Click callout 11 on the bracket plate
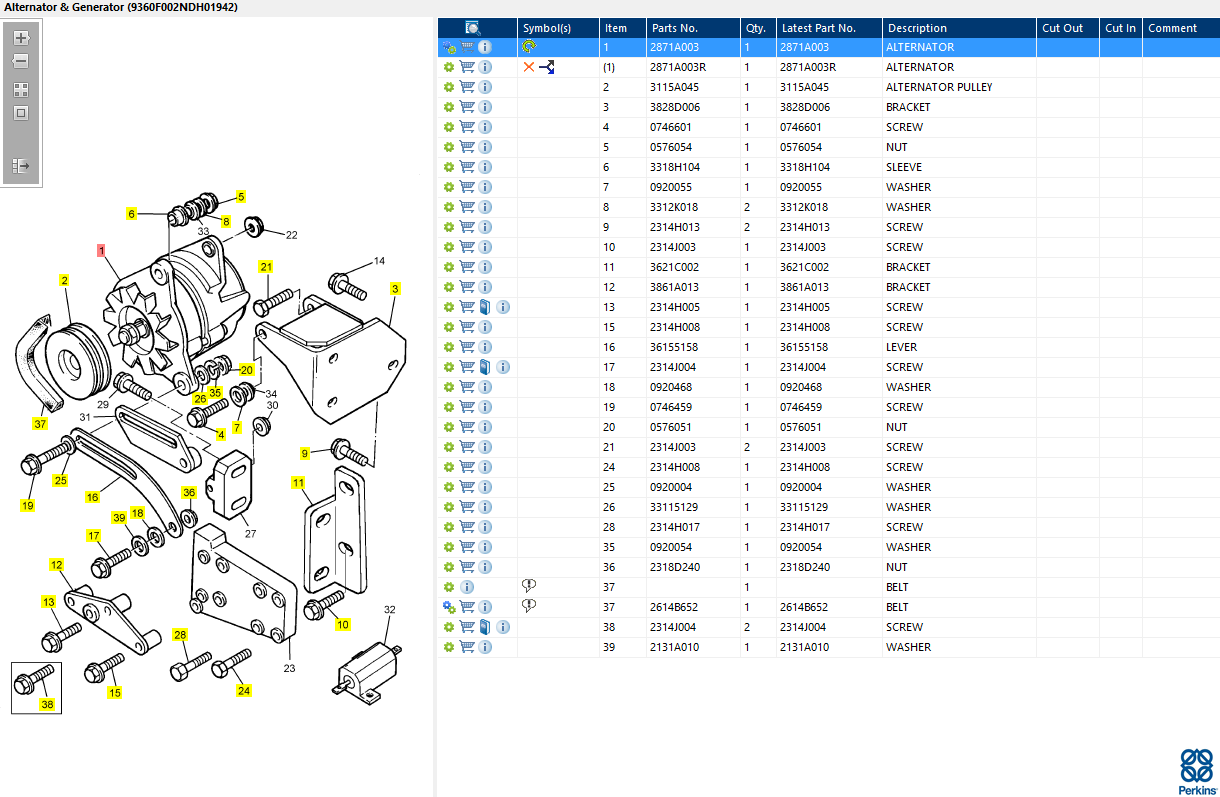 pos(298,483)
